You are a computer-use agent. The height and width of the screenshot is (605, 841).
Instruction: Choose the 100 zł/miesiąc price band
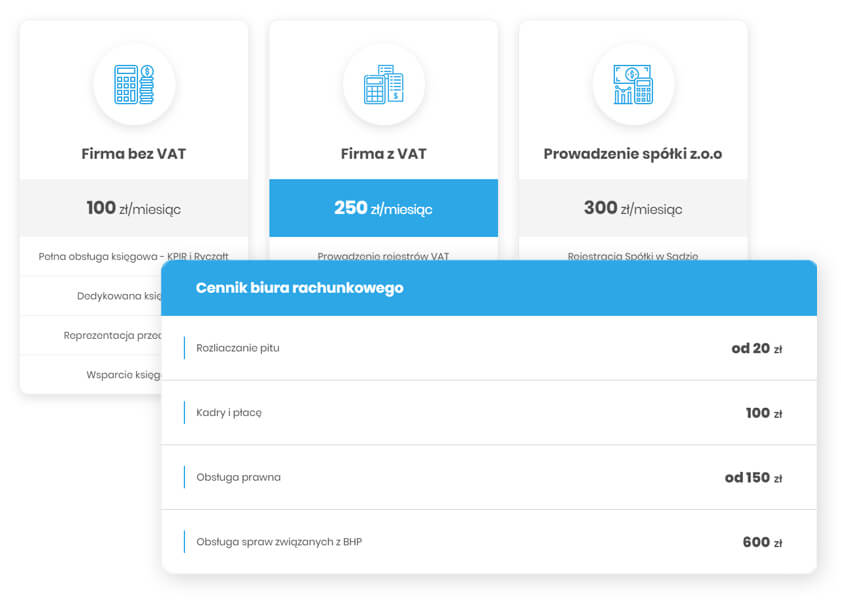point(134,208)
